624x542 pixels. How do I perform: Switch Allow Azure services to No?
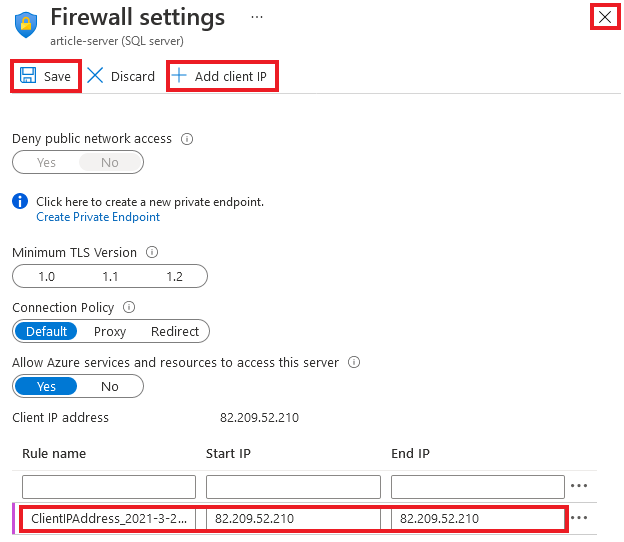pos(109,387)
